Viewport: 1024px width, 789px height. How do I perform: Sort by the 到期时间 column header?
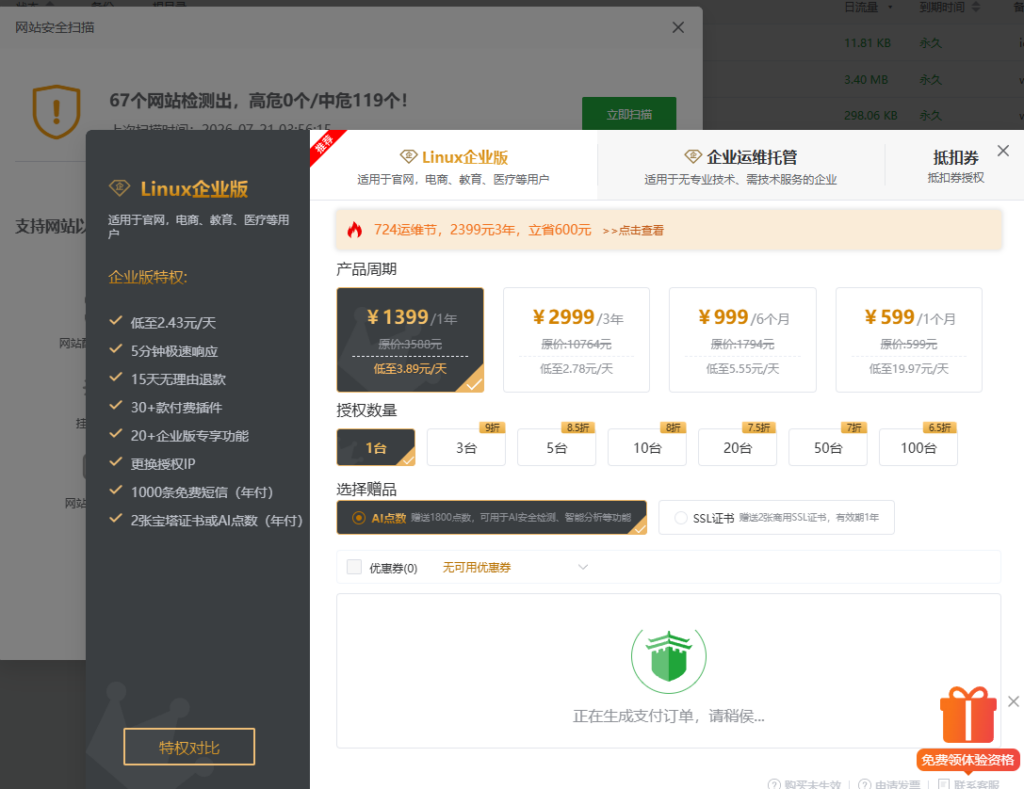coord(949,7)
